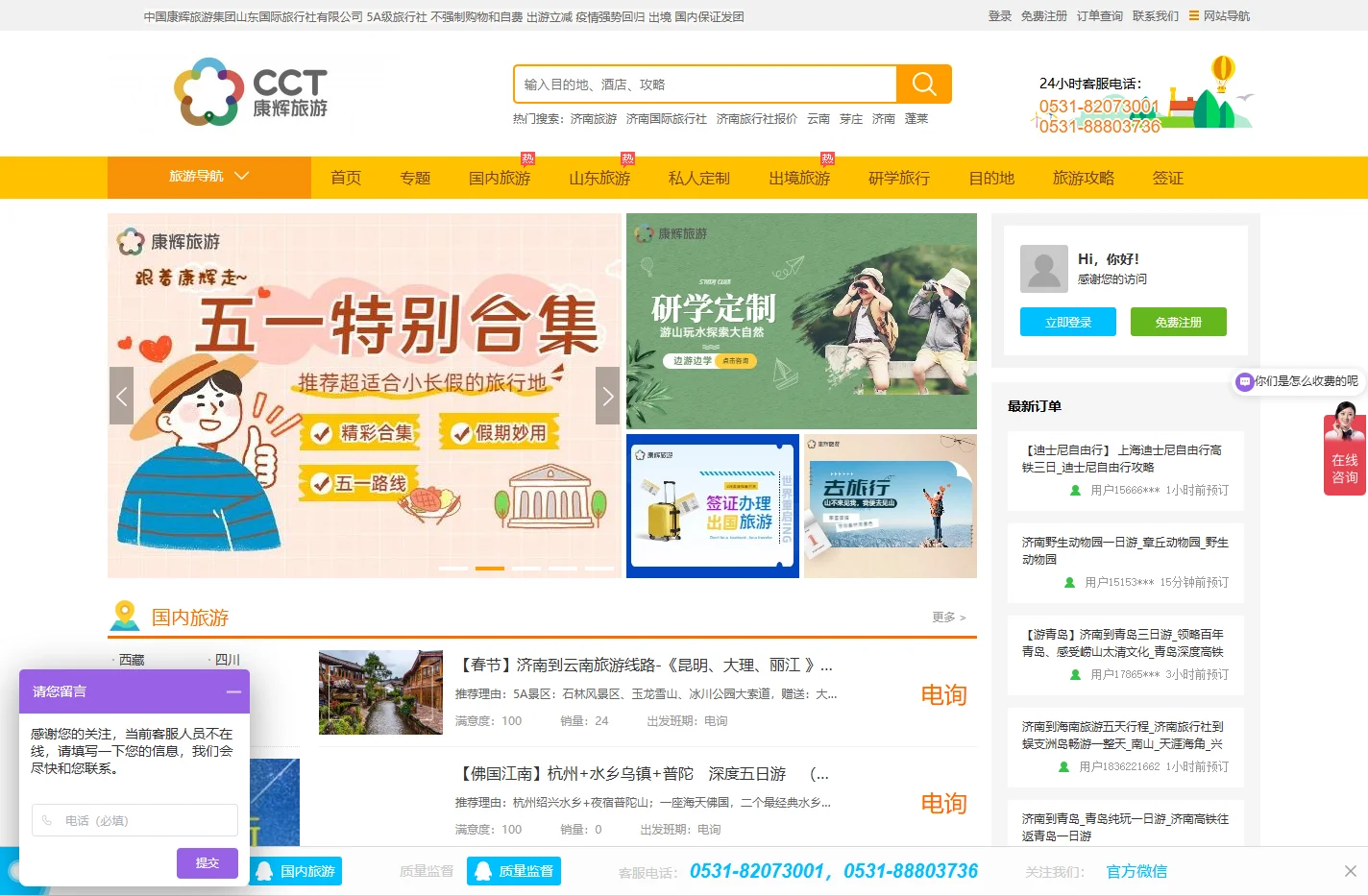Open the 在线咨询 customer service widget
The width and height of the screenshot is (1368, 896).
pos(1345,449)
